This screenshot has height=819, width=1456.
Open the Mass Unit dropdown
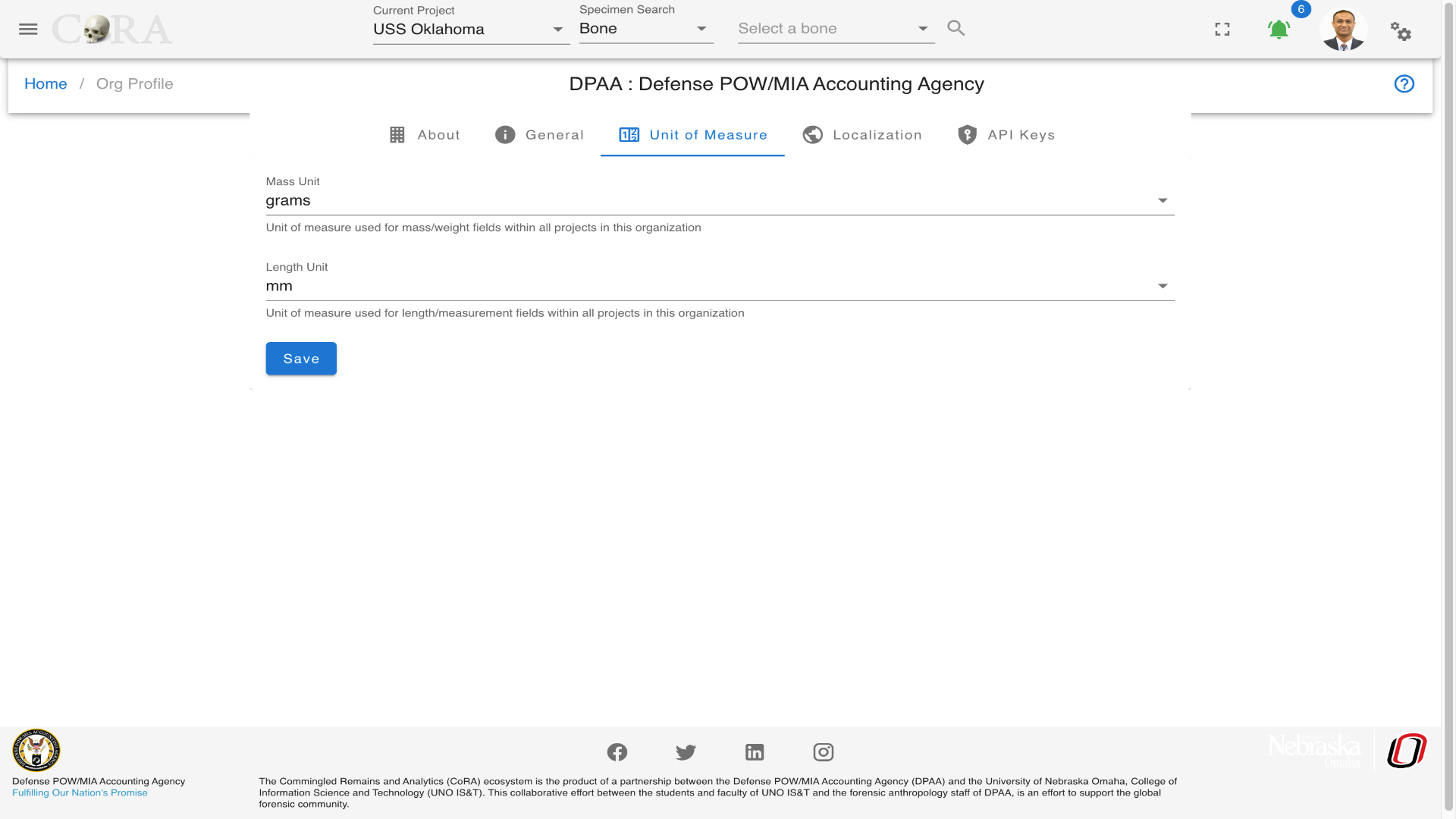pos(720,201)
